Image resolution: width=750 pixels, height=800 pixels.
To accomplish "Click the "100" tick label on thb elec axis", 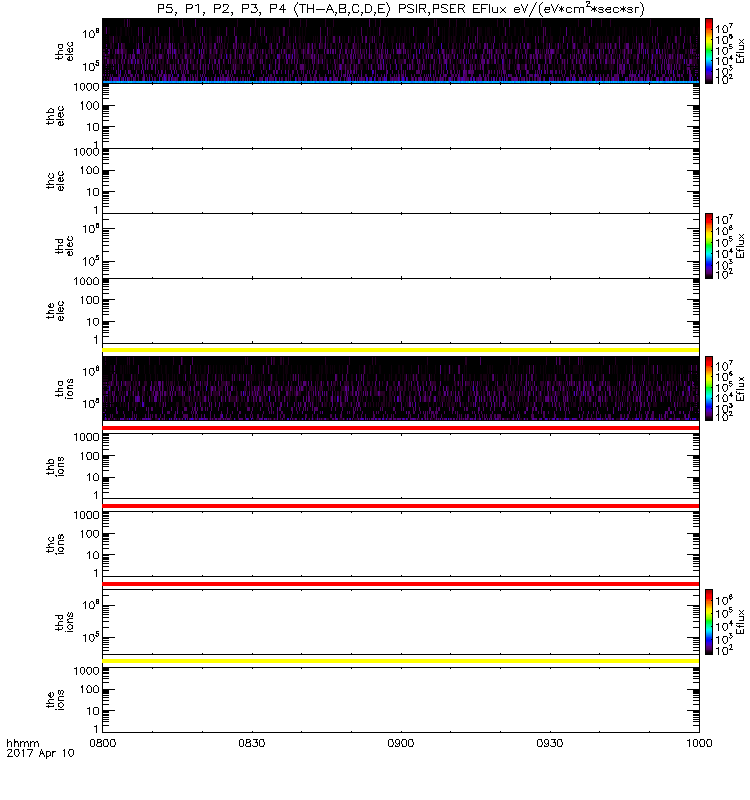I will [89, 106].
